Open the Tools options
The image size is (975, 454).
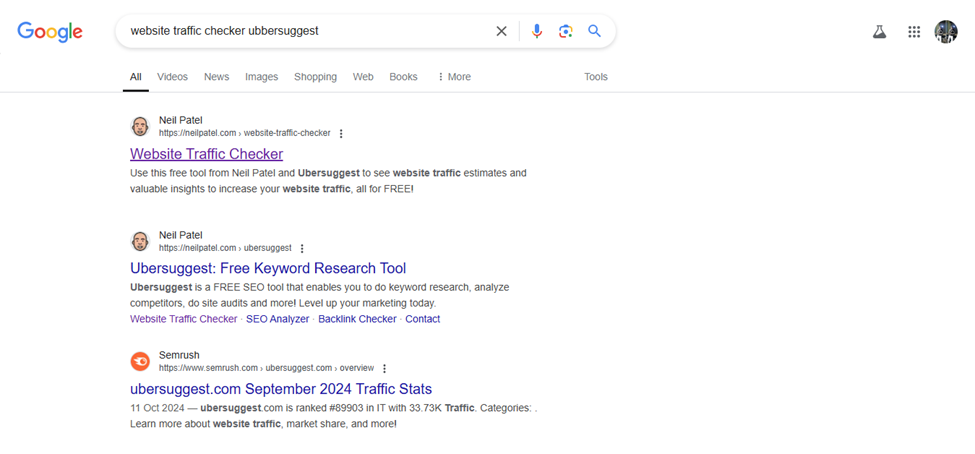[x=596, y=77]
